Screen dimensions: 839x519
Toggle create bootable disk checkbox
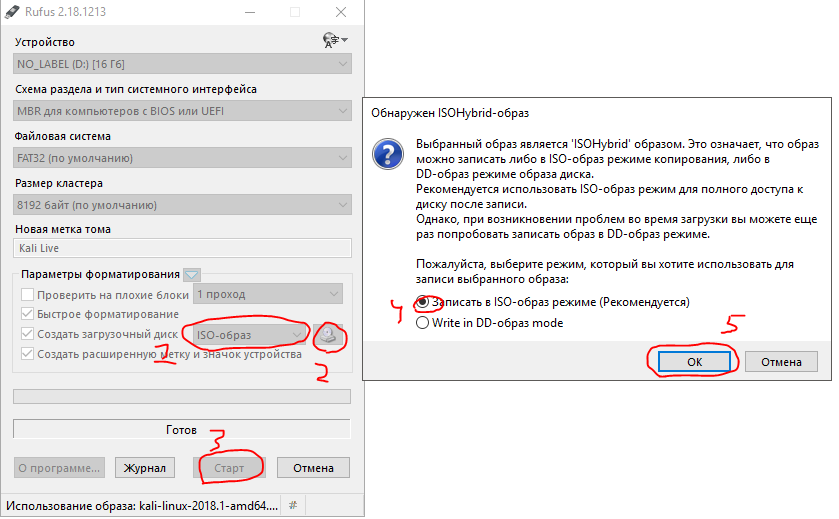(27, 334)
